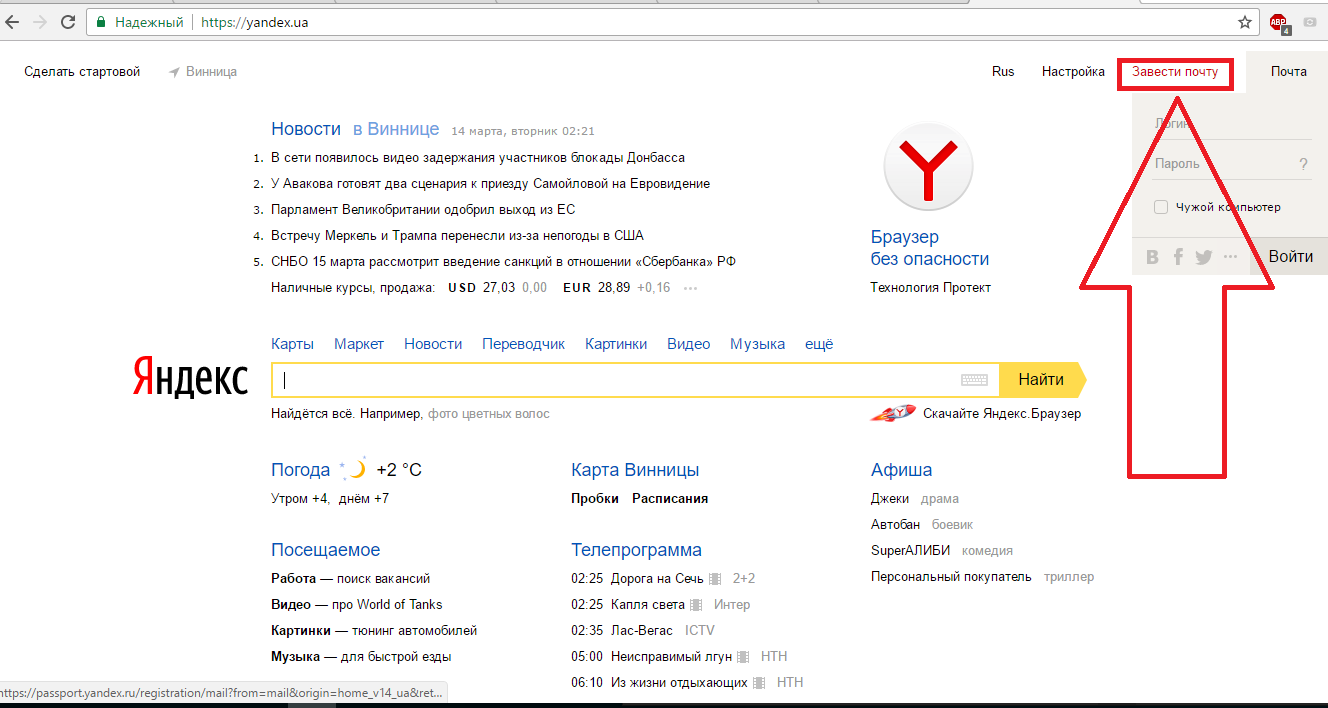This screenshot has height=708, width=1328.
Task: Open the on-screen keyboard icon in search
Action: tap(974, 380)
